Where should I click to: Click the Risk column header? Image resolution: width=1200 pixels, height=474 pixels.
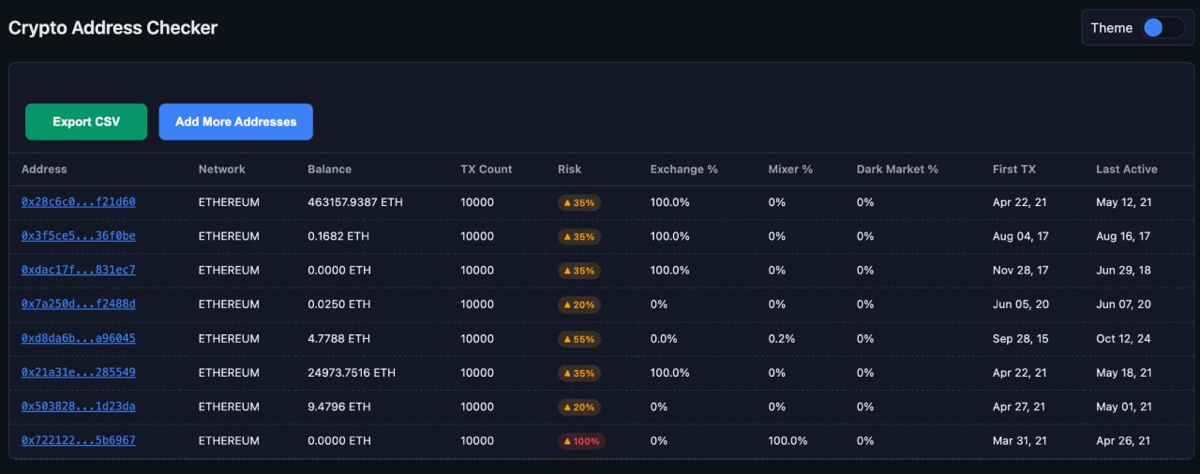pos(569,169)
